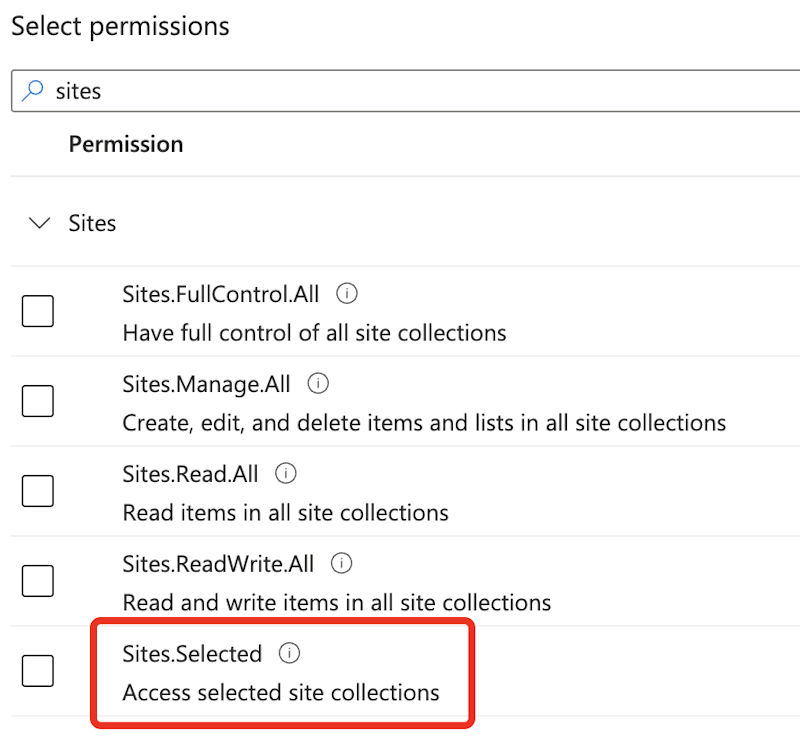The width and height of the screenshot is (800, 750).
Task: Click info icon next to Sites.Selected
Action: pos(289,654)
